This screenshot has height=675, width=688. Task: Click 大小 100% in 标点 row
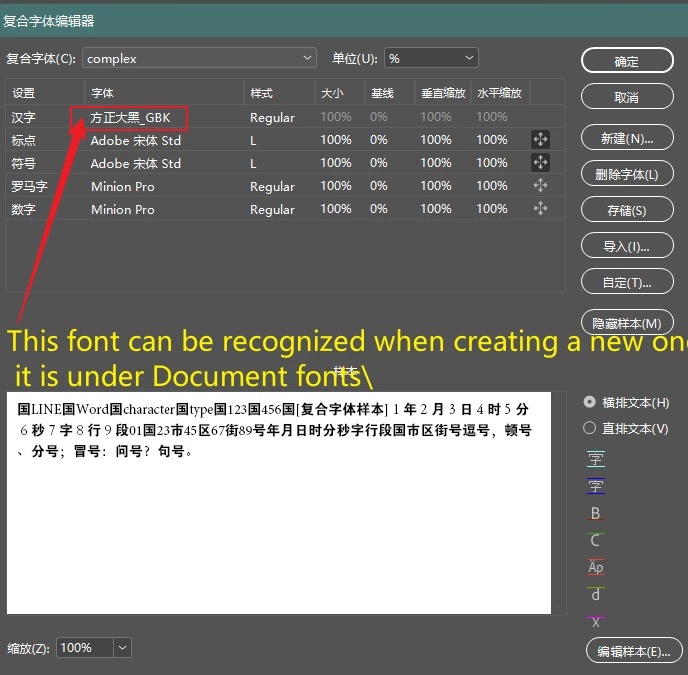point(336,140)
